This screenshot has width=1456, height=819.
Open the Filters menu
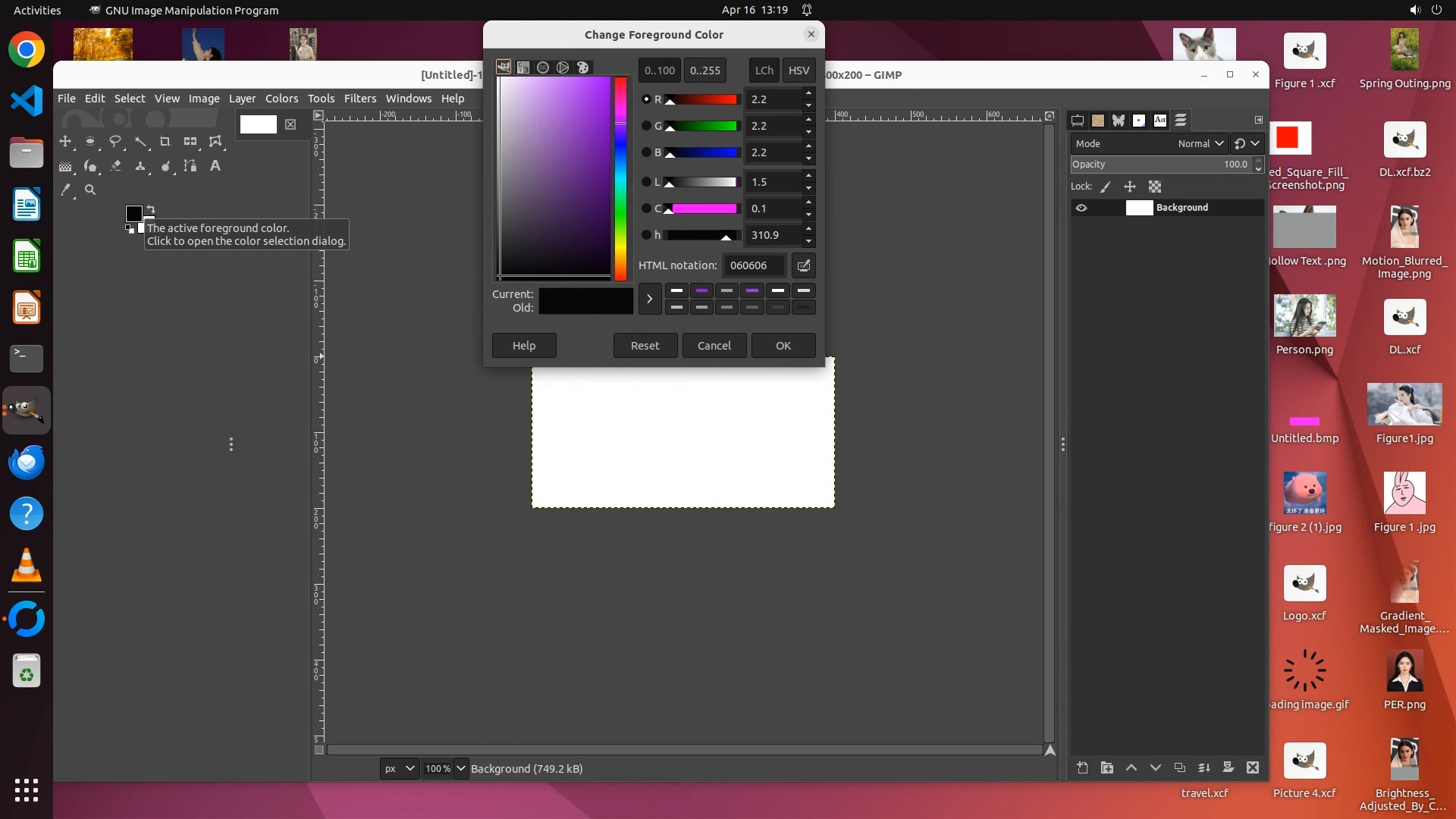click(359, 99)
